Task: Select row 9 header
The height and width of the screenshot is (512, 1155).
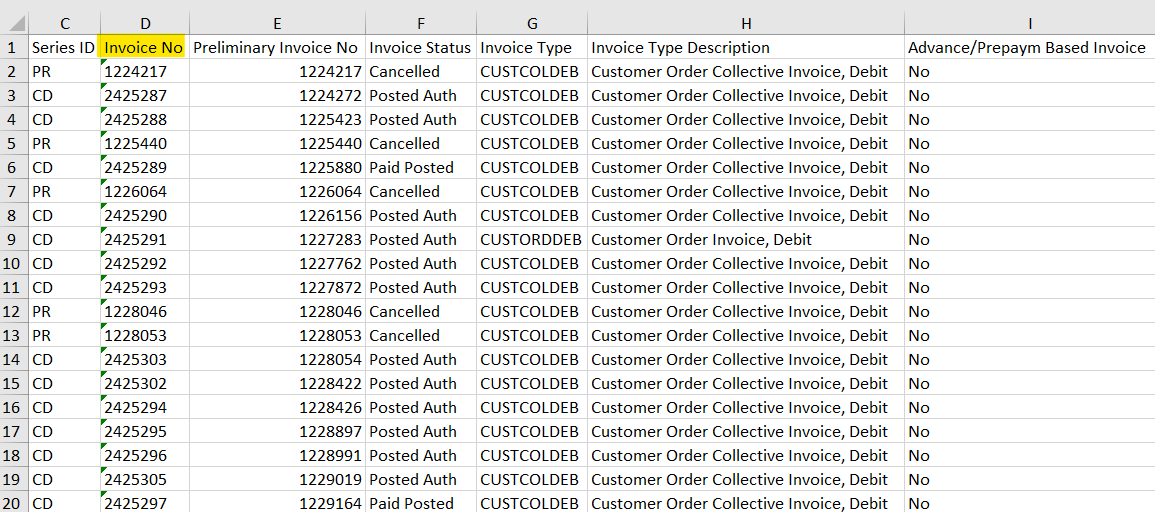Action: pyautogui.click(x=14, y=240)
